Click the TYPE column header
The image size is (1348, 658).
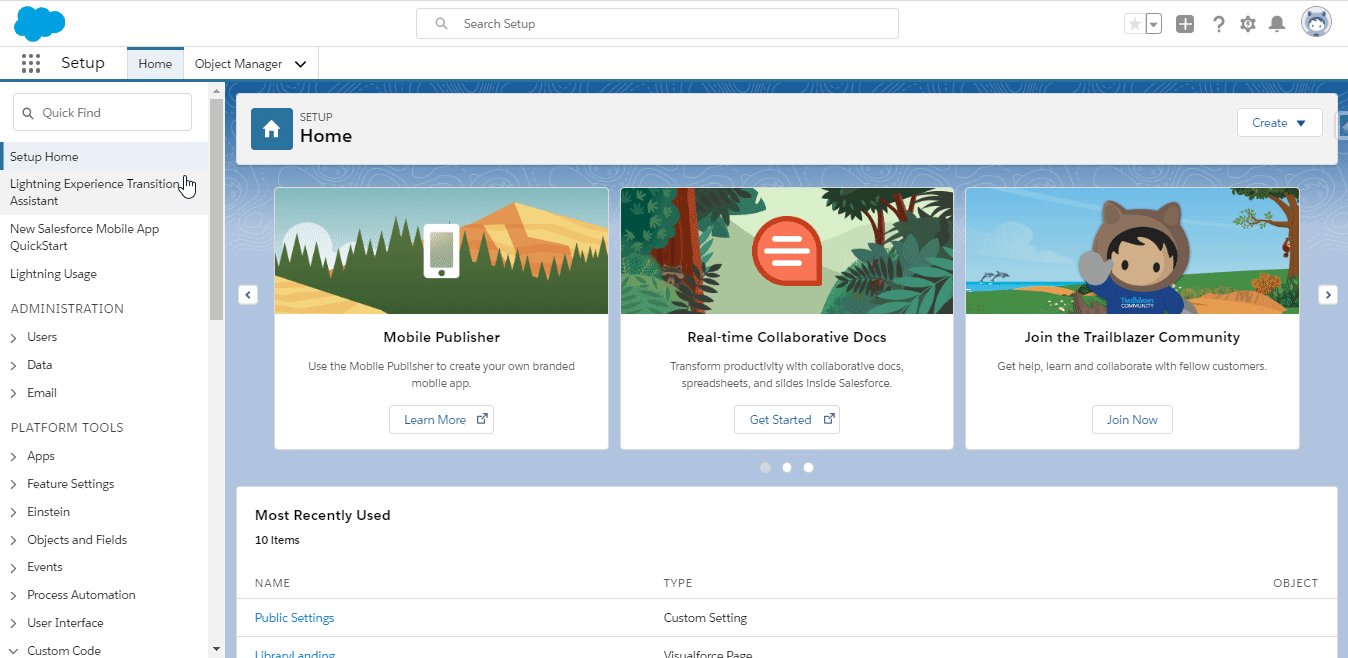(678, 583)
